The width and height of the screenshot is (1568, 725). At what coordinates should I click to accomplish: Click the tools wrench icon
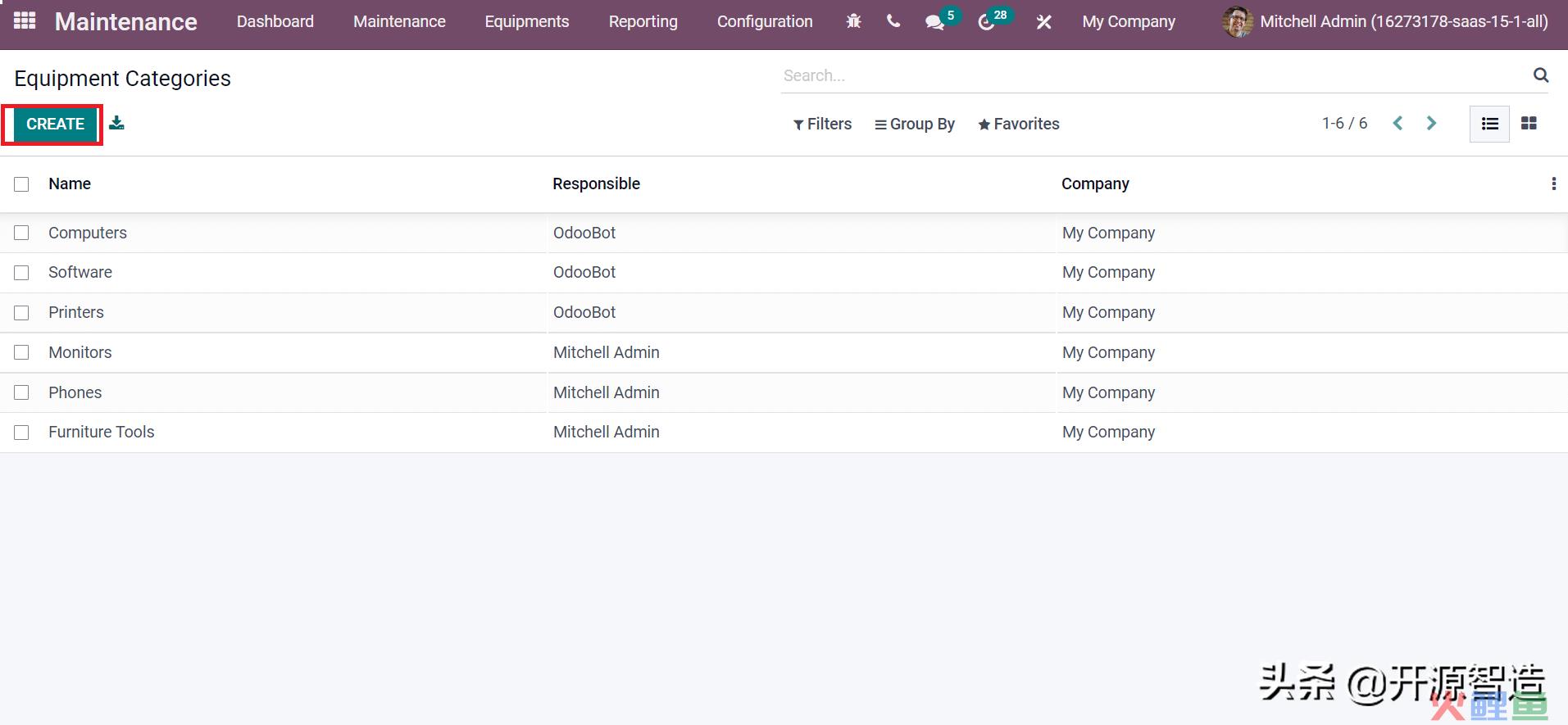click(1043, 22)
